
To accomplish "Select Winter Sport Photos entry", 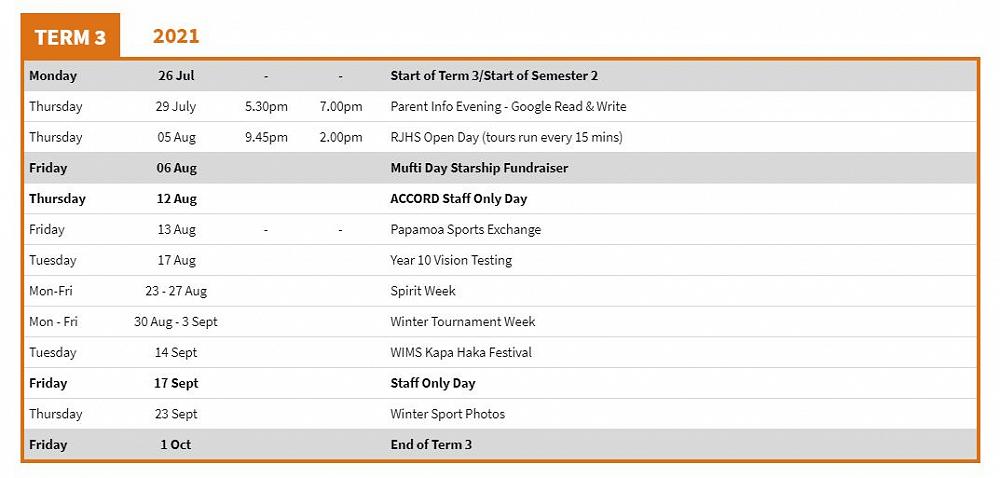I will click(447, 414).
